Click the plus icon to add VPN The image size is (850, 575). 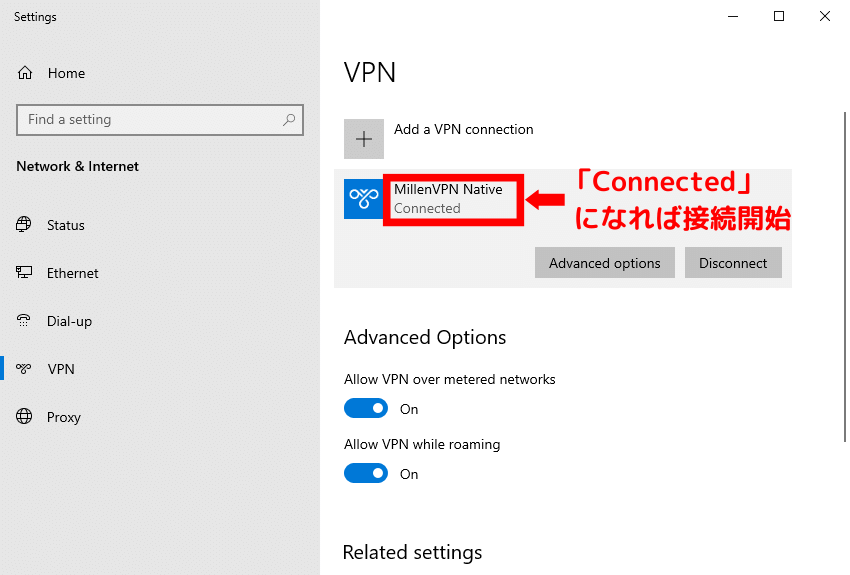[x=364, y=139]
